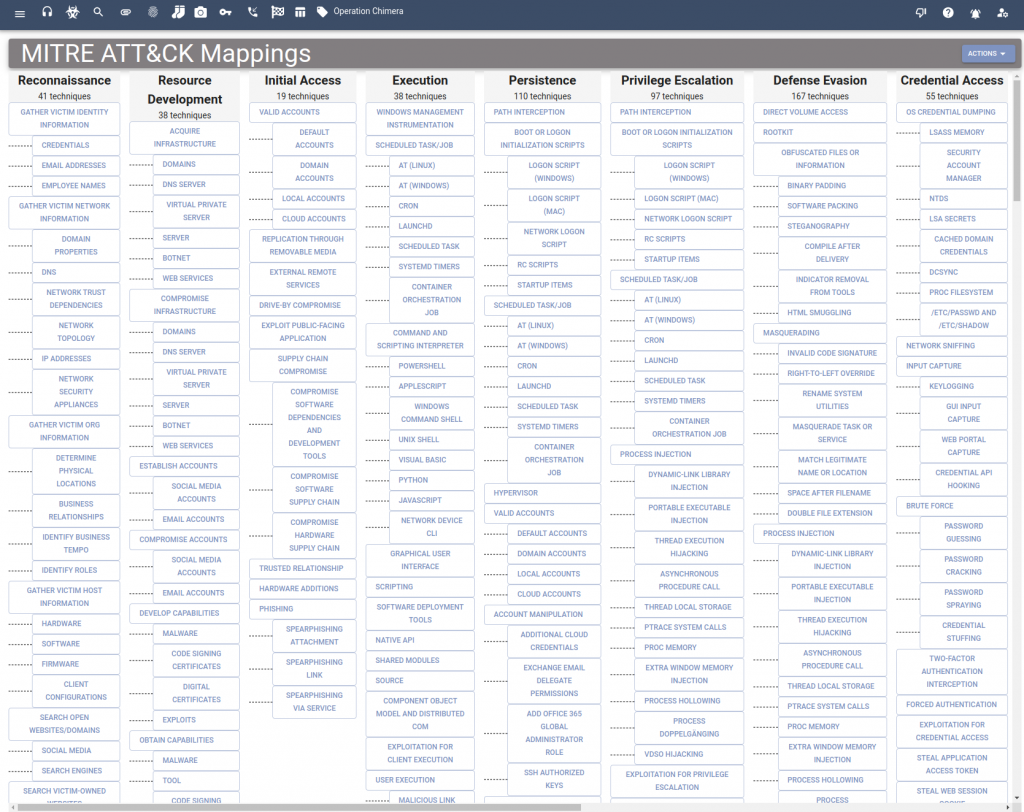Open the user settings icon at top right
This screenshot has width=1024, height=812.
pos(1003,13)
